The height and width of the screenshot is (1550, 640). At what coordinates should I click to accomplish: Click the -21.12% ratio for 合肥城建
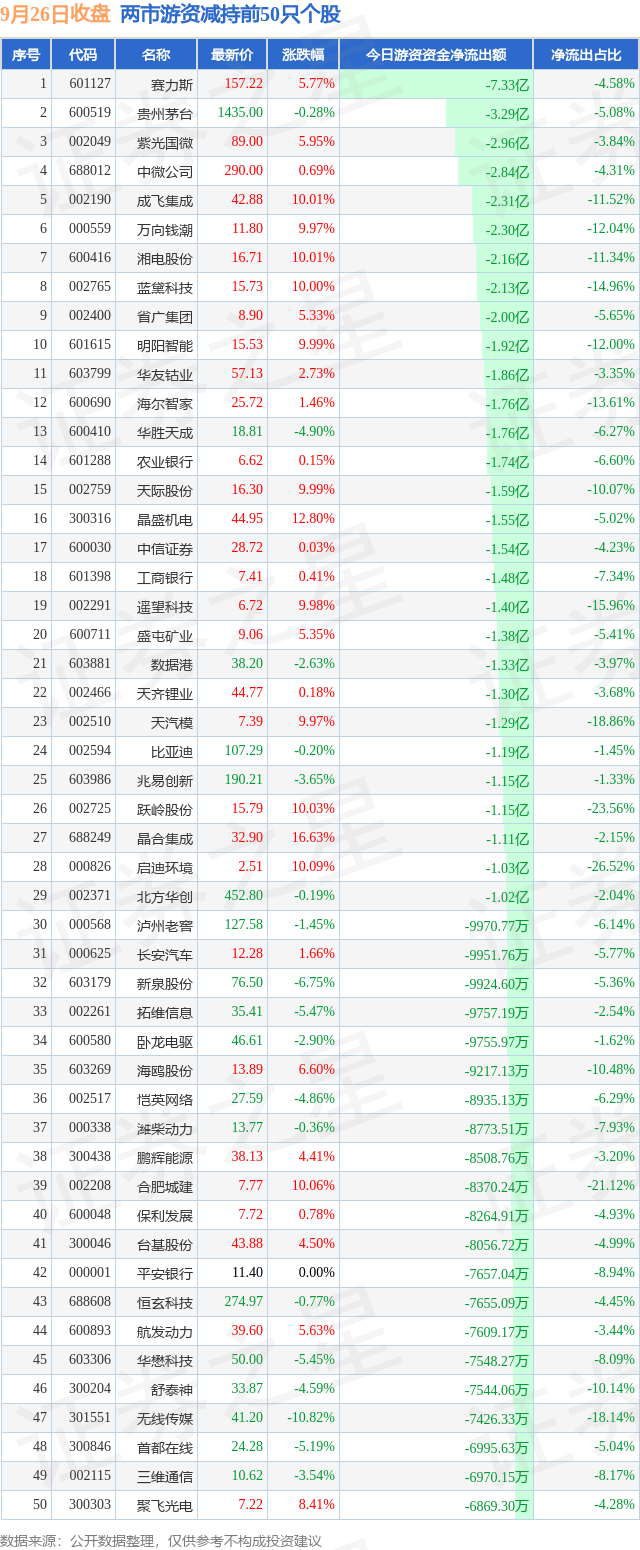coord(610,1186)
